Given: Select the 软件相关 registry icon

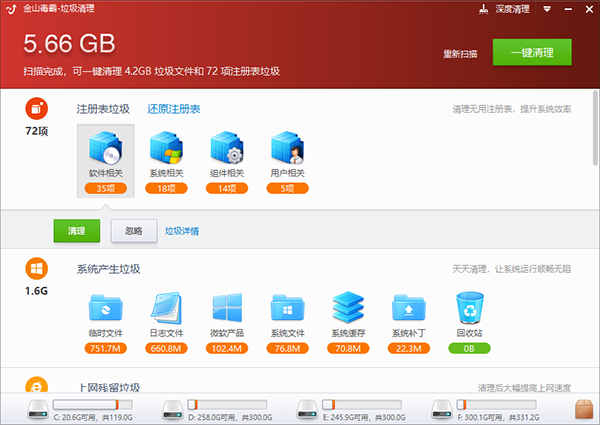Looking at the screenshot, I should pyautogui.click(x=106, y=147).
